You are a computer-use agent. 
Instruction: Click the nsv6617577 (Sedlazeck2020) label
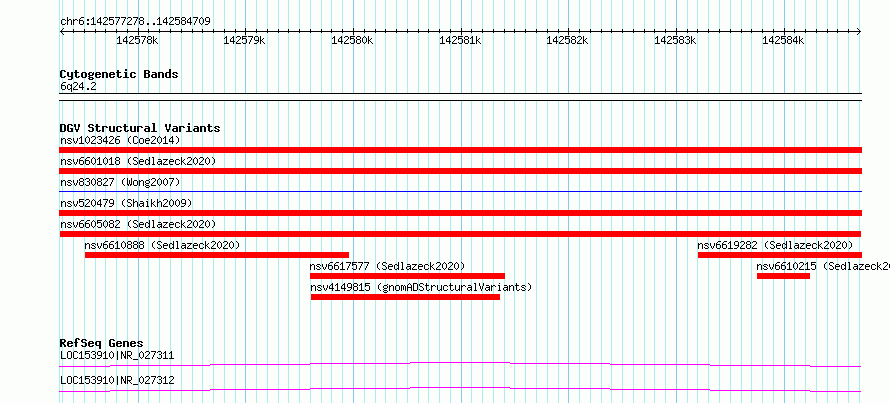coord(387,266)
